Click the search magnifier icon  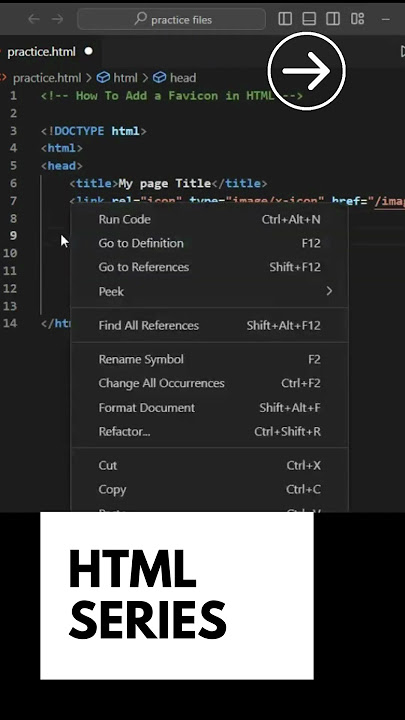pyautogui.click(x=140, y=19)
